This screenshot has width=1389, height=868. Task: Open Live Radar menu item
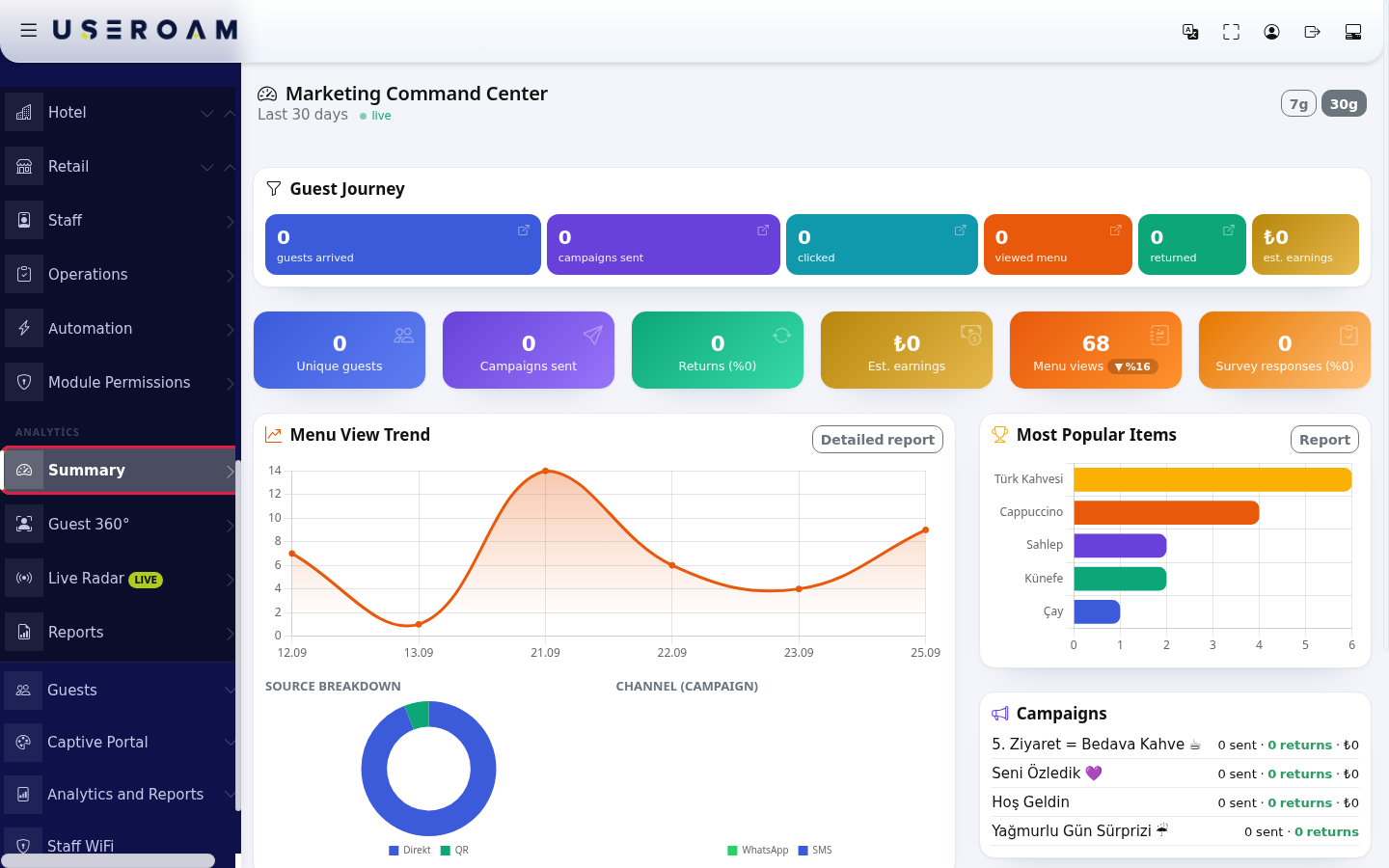tap(120, 579)
